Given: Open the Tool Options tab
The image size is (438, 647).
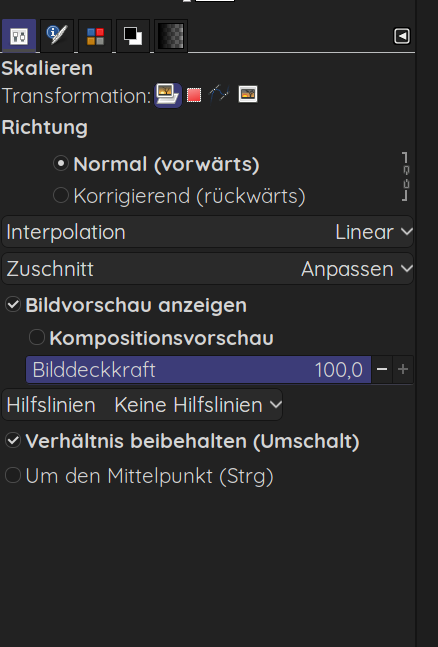Looking at the screenshot, I should (19, 35).
